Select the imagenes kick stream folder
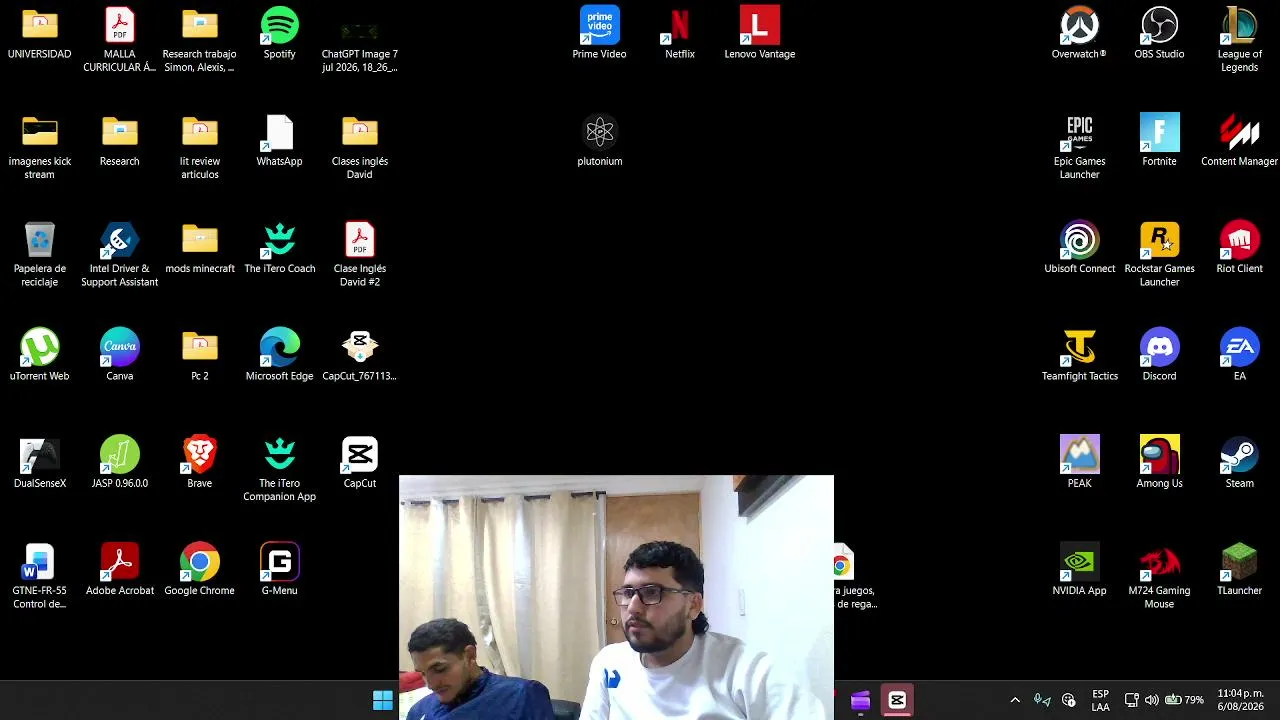1280x720 pixels. click(x=40, y=132)
